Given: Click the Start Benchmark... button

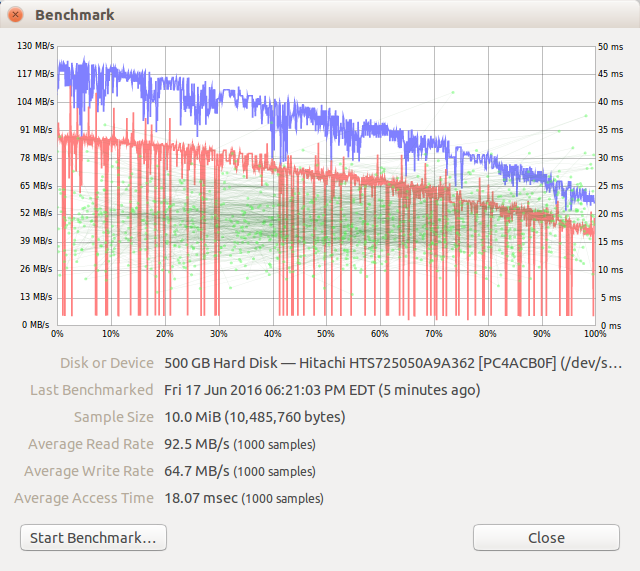Looking at the screenshot, I should [93, 538].
